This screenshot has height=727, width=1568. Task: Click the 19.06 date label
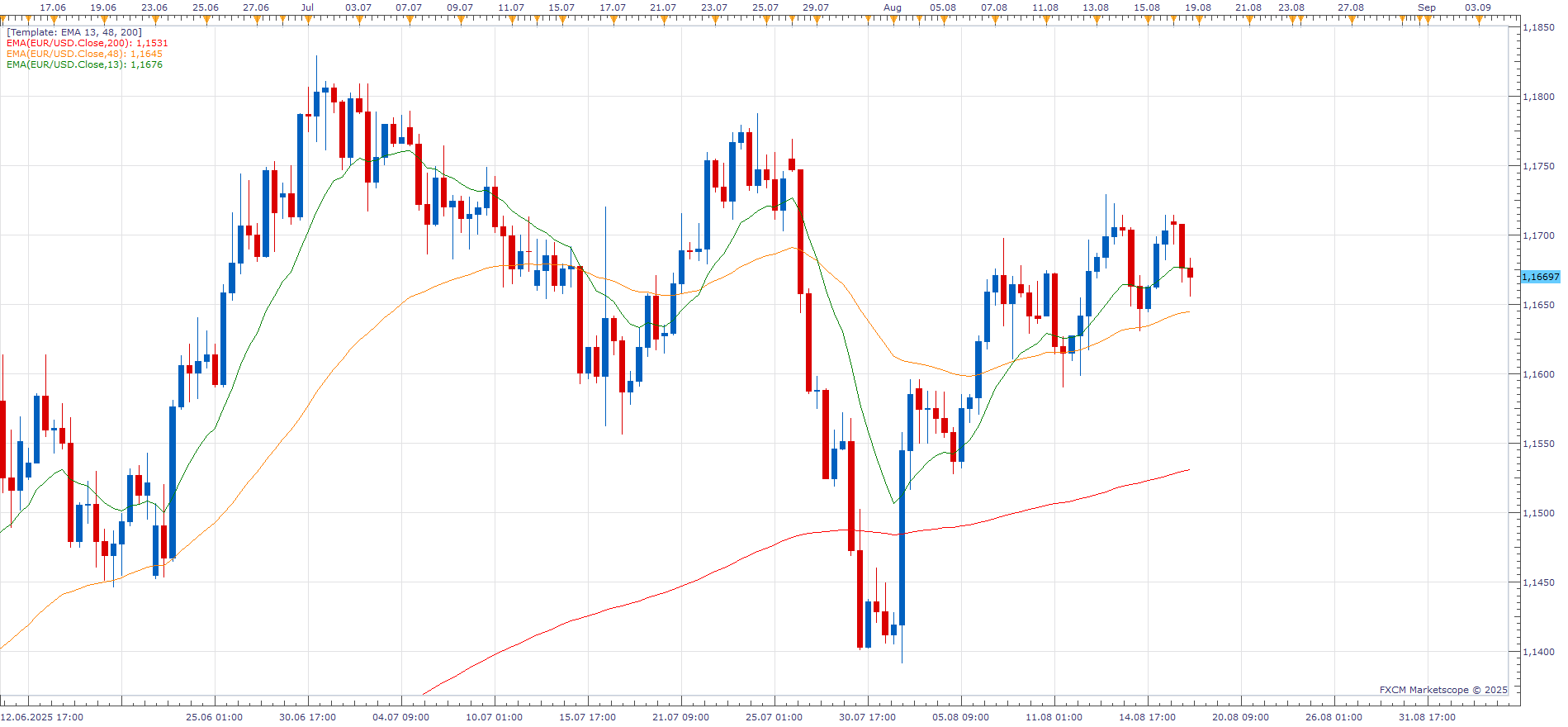[x=103, y=7]
